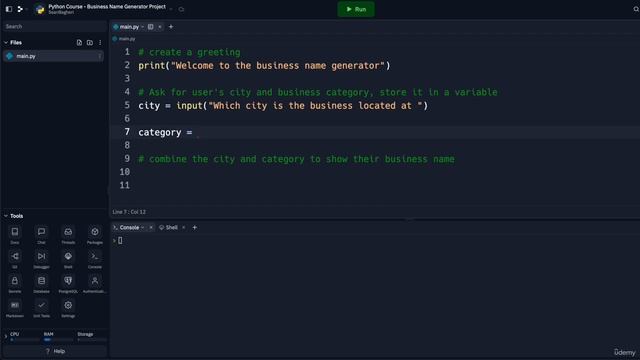Screen dimensions: 640x360
Task: Switch to the main.py editor tab
Action: click(129, 27)
